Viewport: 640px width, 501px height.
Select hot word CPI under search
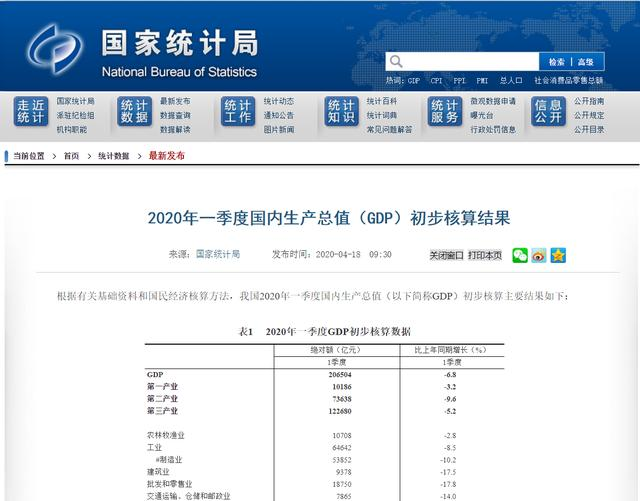pyautogui.click(x=436, y=81)
